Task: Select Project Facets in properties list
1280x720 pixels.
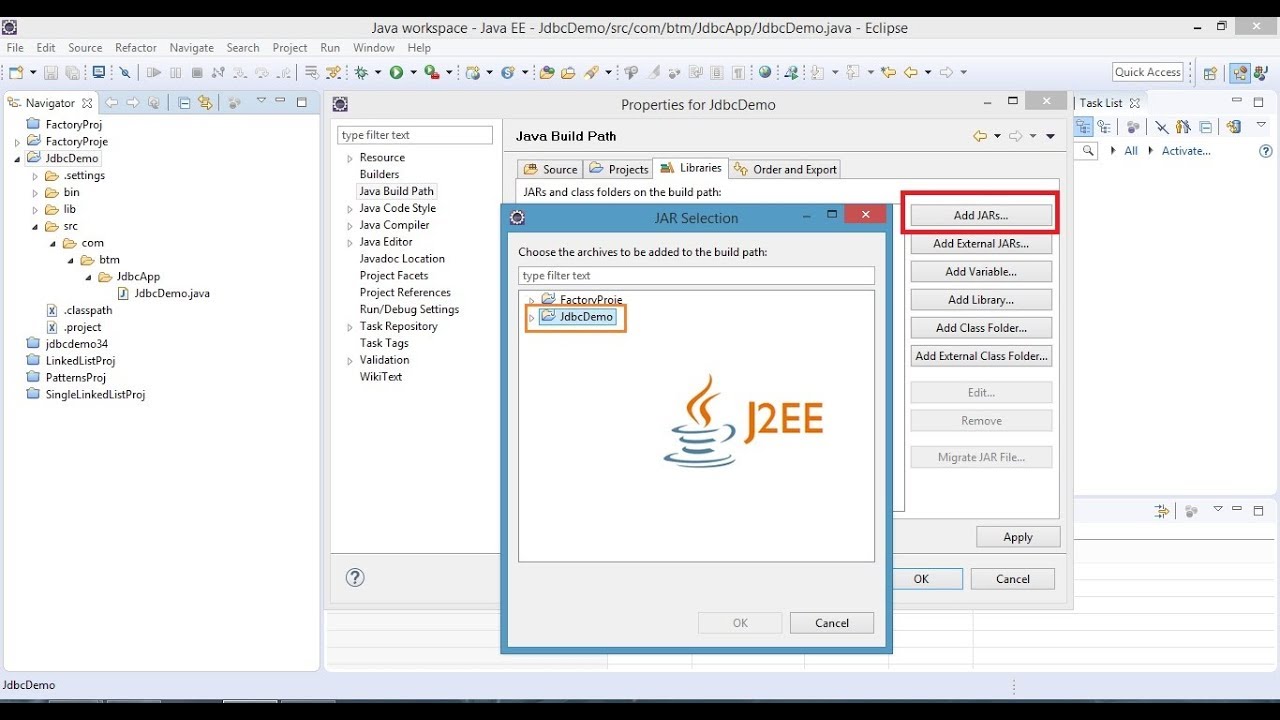Action: pos(394,276)
